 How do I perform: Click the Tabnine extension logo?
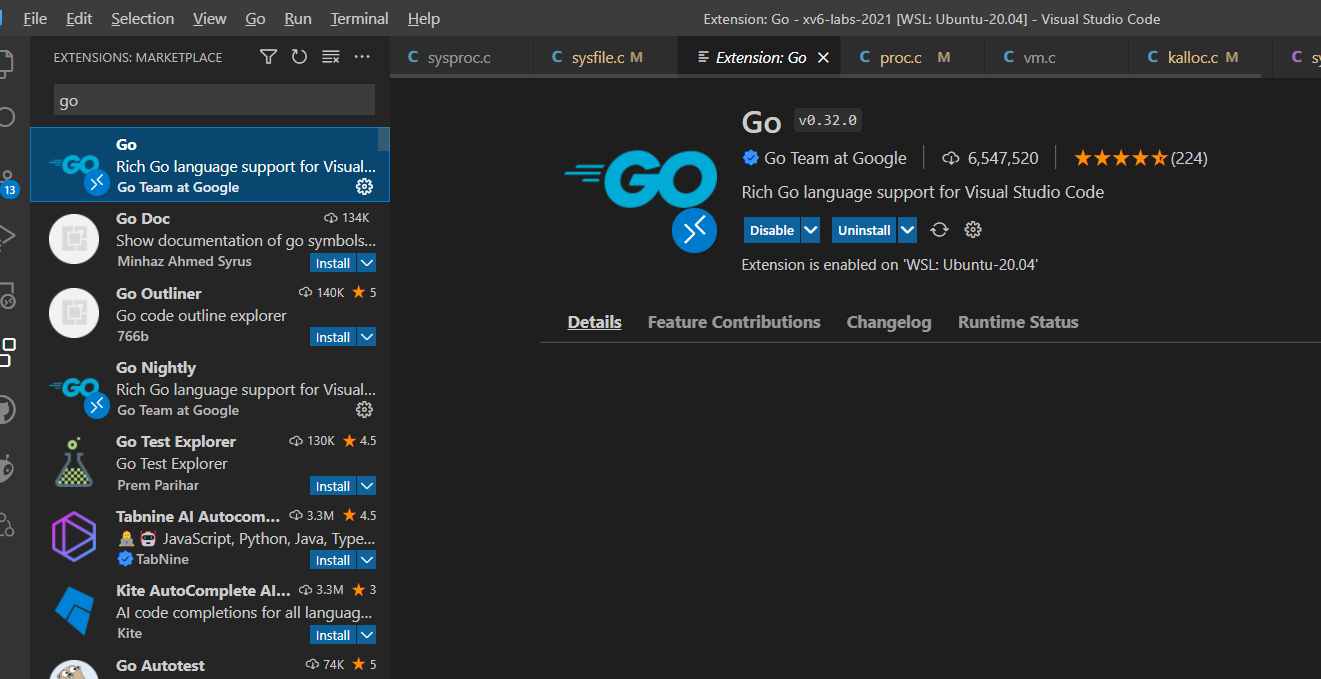pyautogui.click(x=74, y=536)
